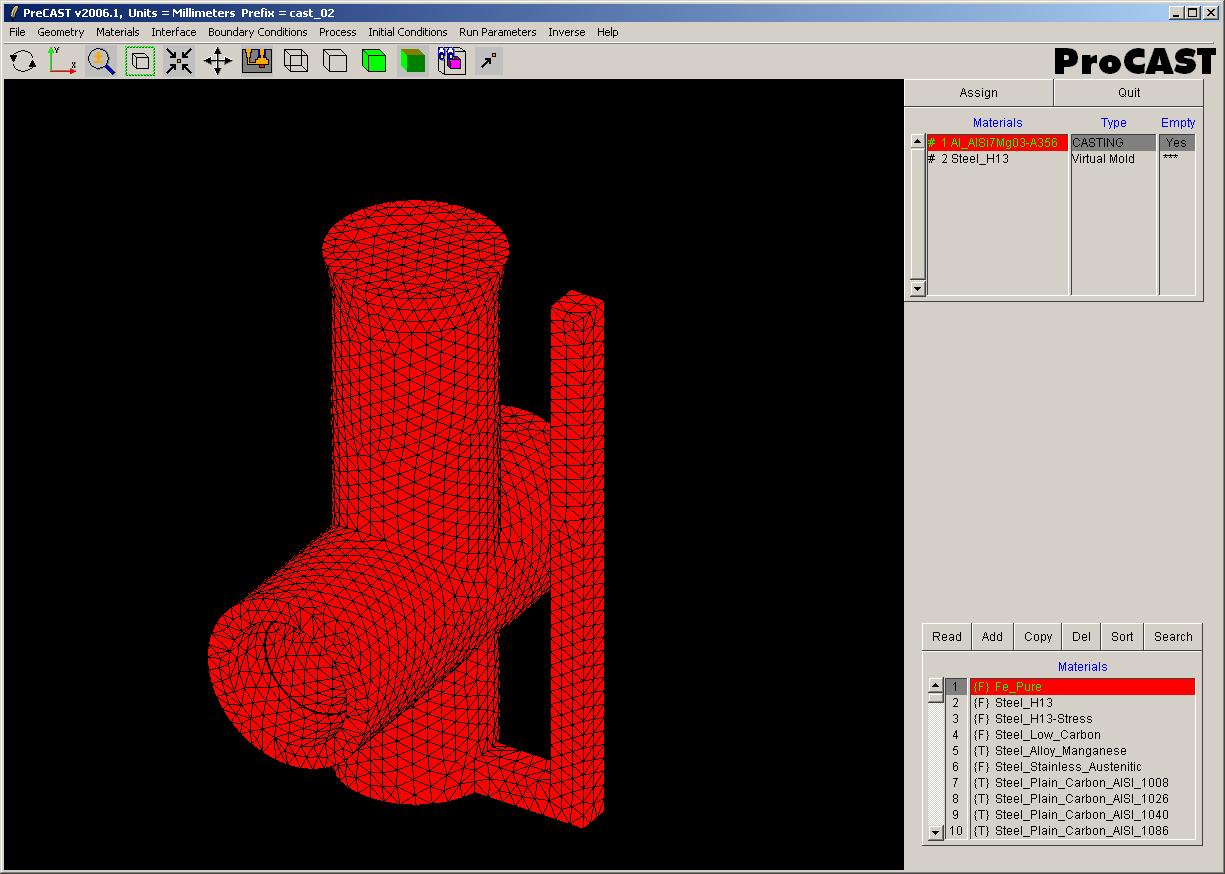Switch to bright green solid cube display
The height and width of the screenshot is (874, 1225).
click(374, 62)
